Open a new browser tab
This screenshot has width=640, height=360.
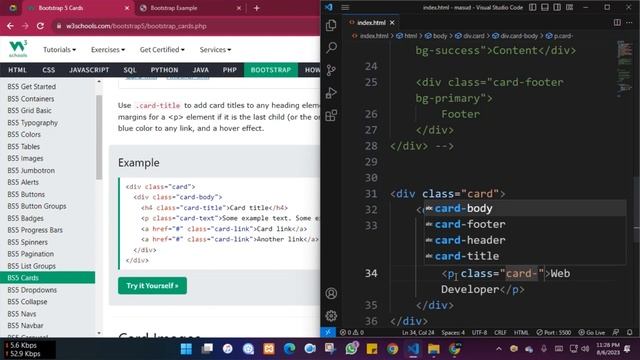click(x=256, y=8)
